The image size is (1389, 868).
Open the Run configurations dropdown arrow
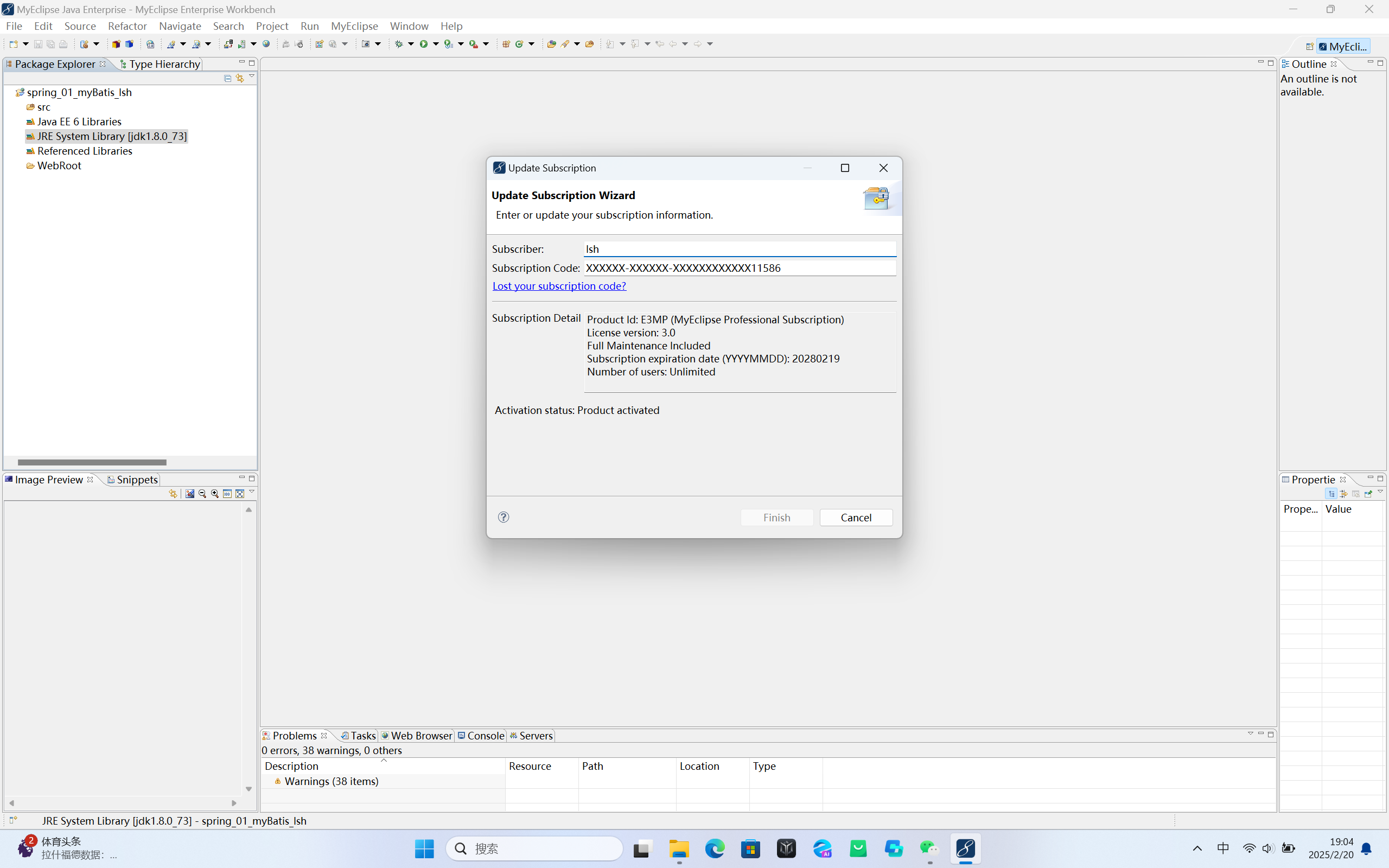(x=436, y=43)
